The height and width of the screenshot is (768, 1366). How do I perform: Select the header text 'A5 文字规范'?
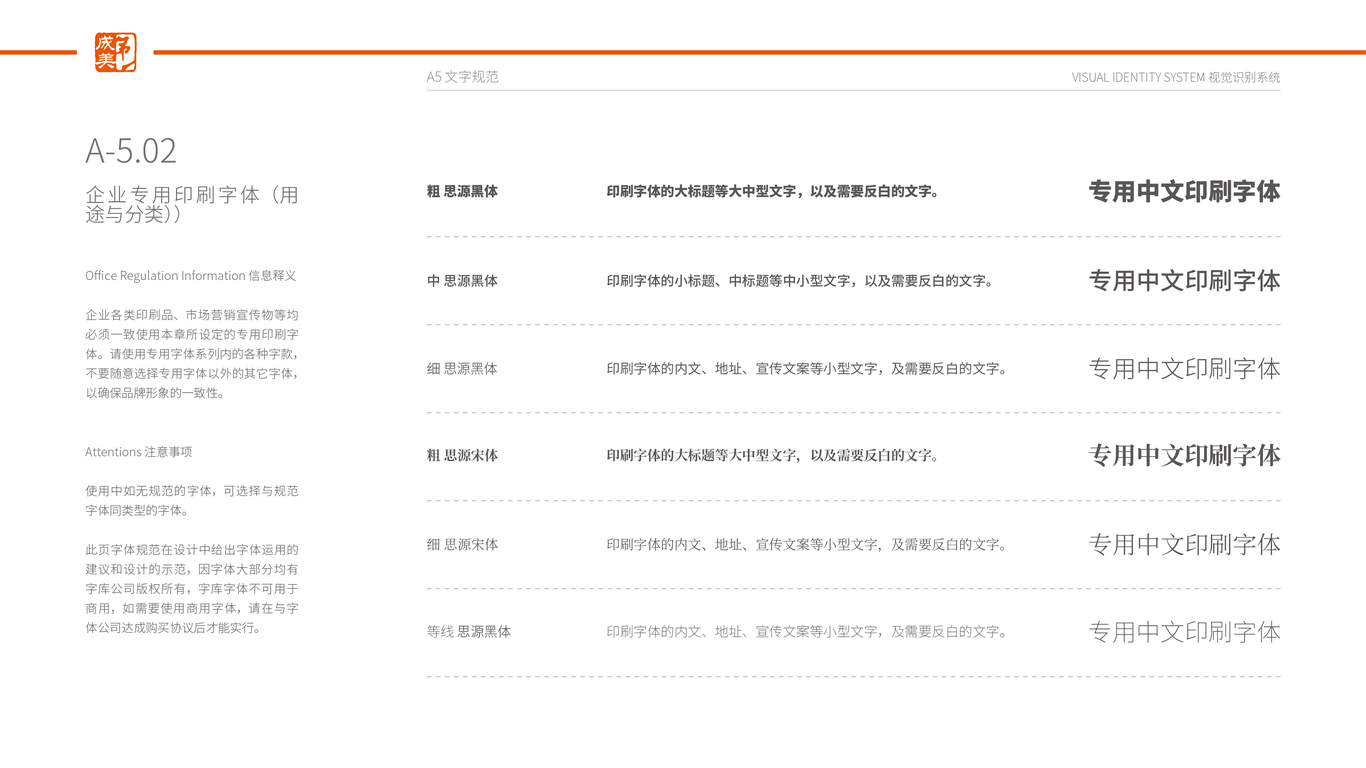tap(462, 77)
